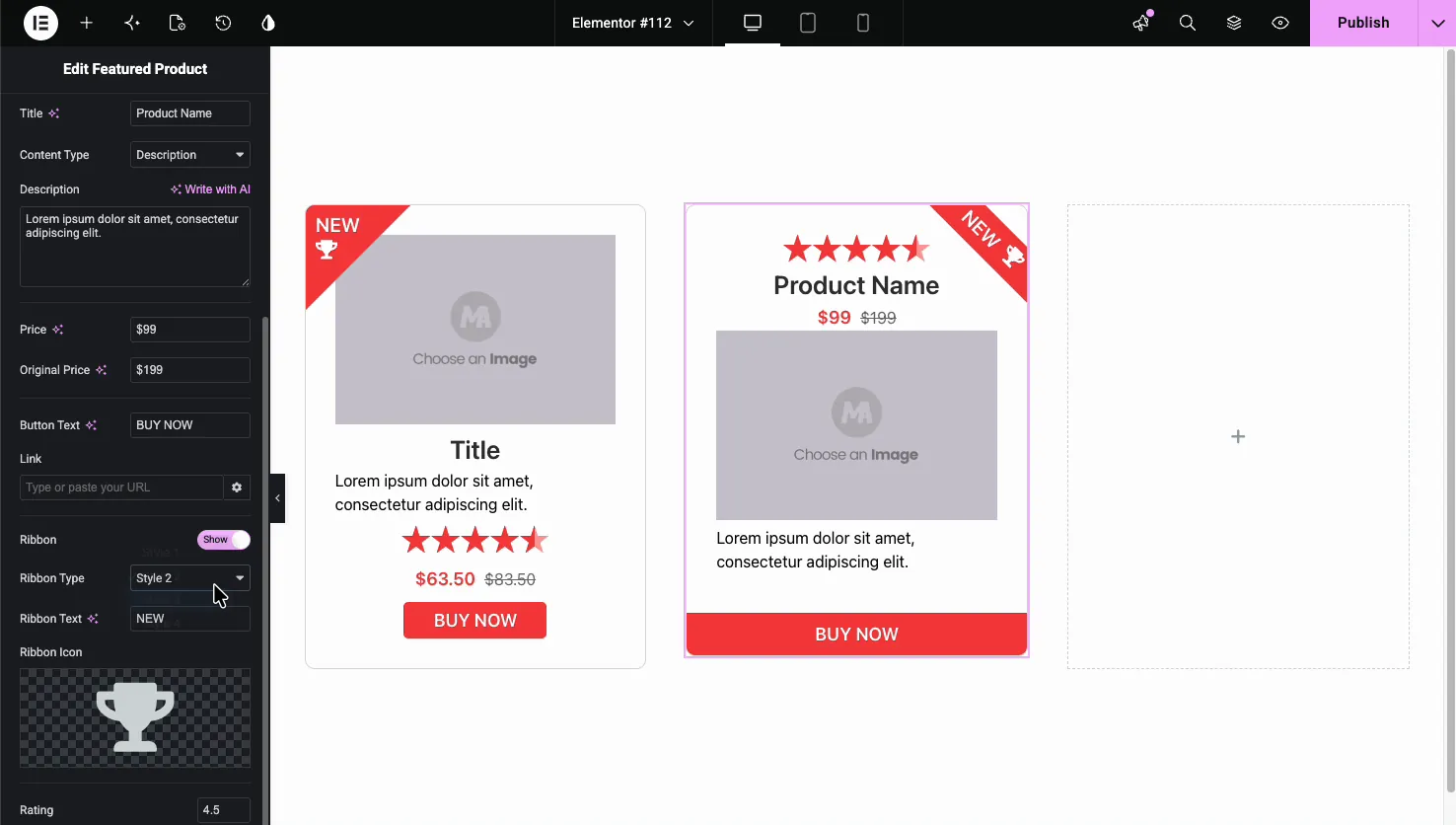Click the editor panel scrollbar
This screenshot has height=825, width=1456.
tap(264, 570)
